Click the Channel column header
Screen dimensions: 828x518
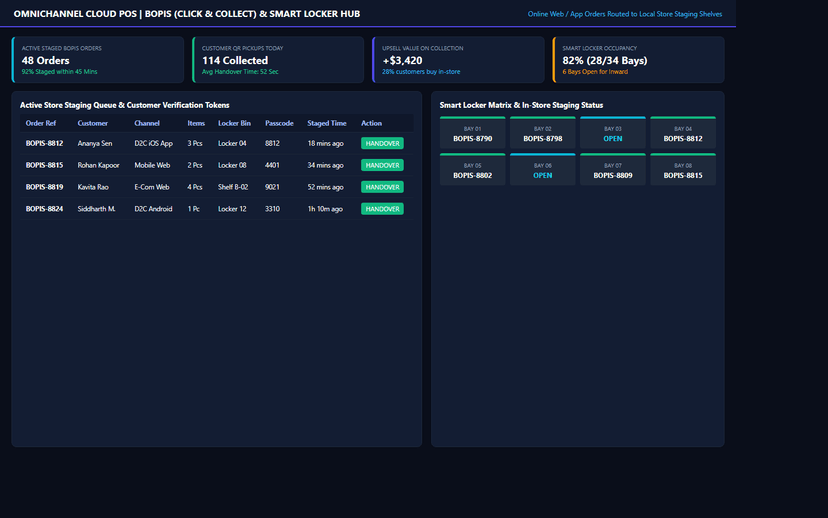click(x=147, y=123)
